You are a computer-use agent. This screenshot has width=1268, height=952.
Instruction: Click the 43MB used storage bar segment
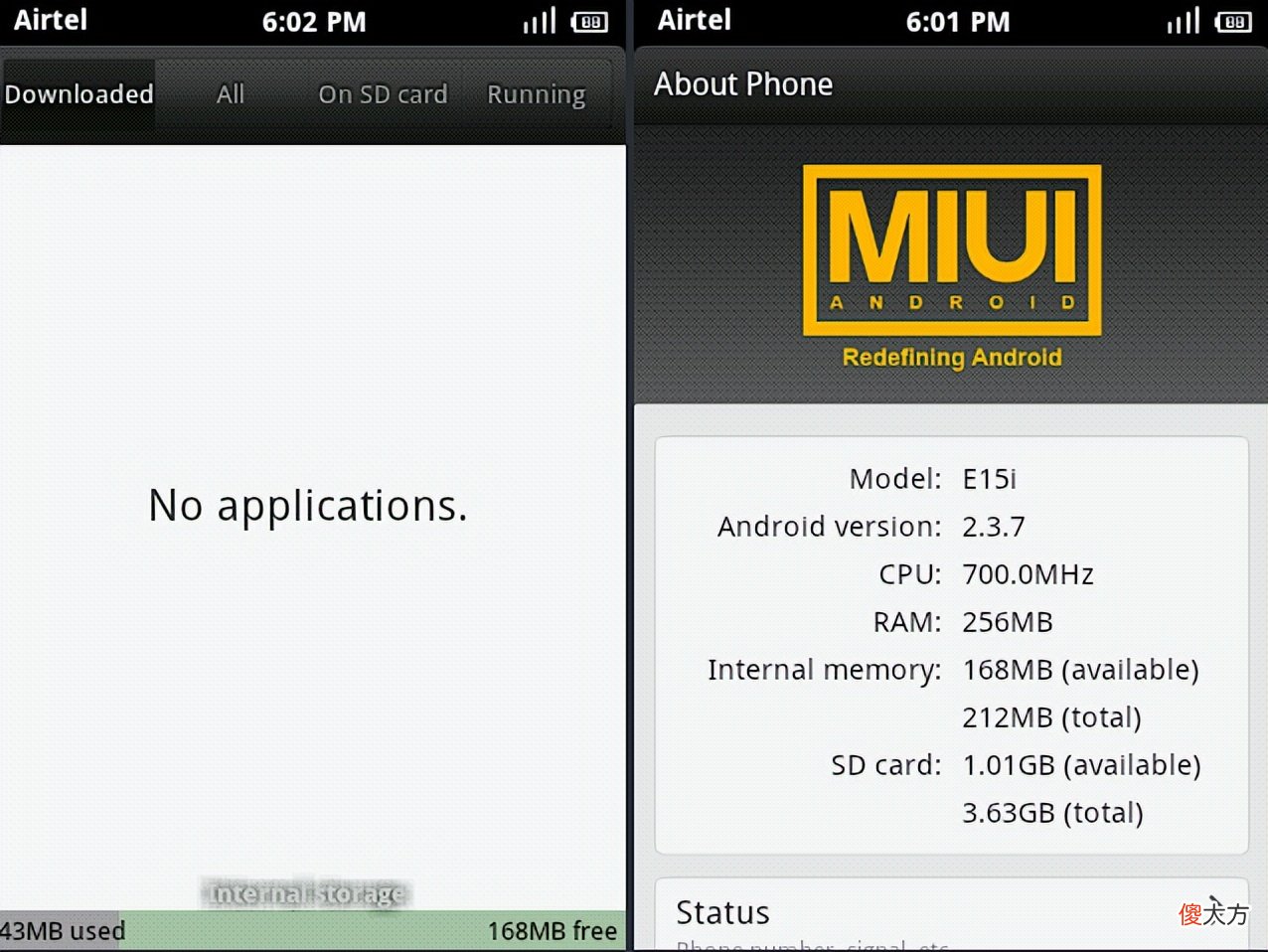pyautogui.click(x=61, y=931)
